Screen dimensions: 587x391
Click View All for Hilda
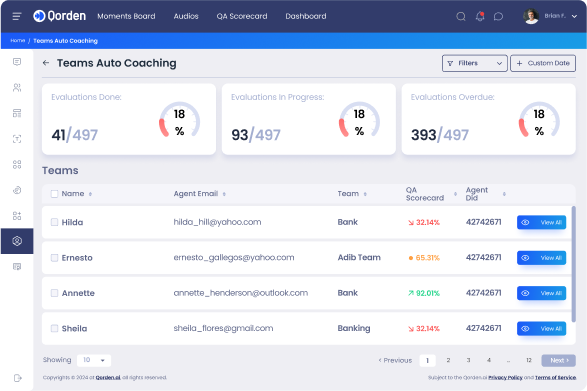541,222
